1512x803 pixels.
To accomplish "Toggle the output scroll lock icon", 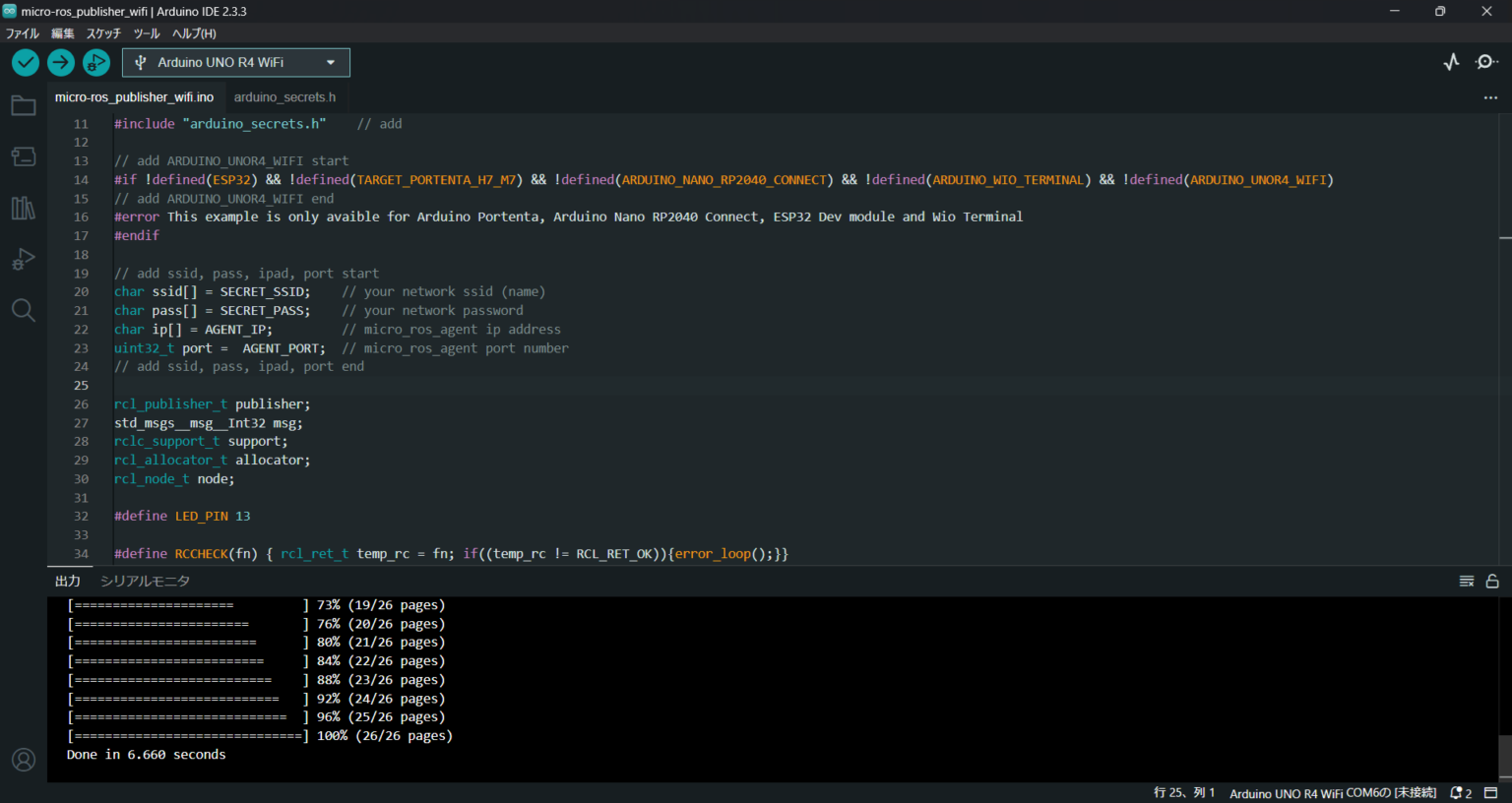I will tap(1492, 582).
